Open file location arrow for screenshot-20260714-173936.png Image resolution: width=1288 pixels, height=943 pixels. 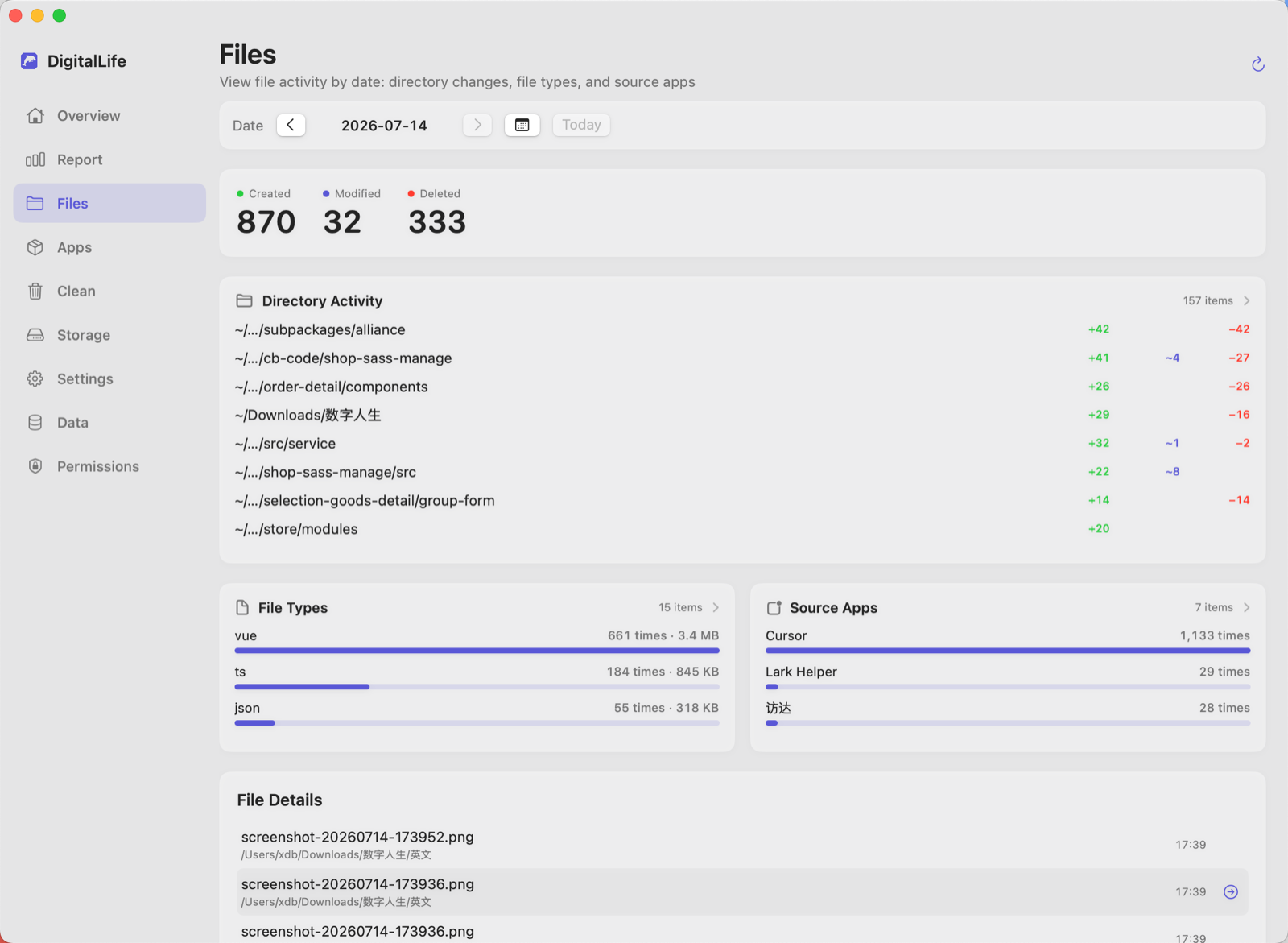(1231, 891)
